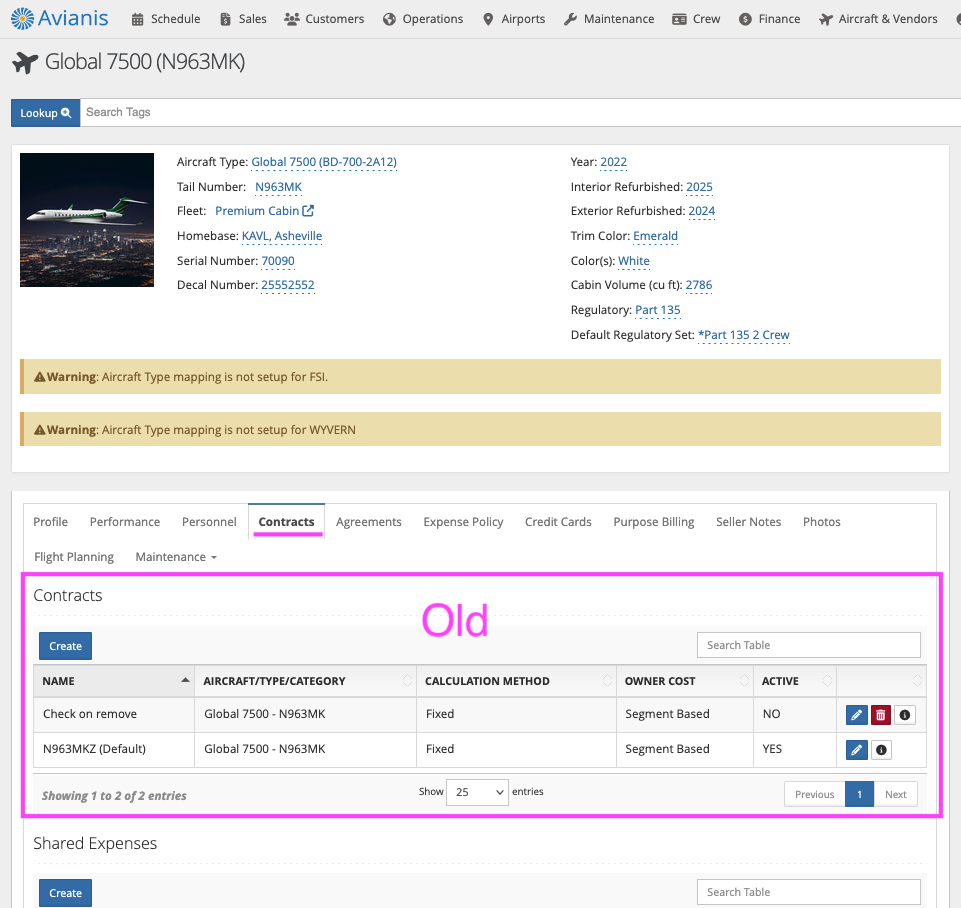
Task: Edit the N963MKZ (Default) contract pencil icon
Action: pyautogui.click(x=857, y=750)
